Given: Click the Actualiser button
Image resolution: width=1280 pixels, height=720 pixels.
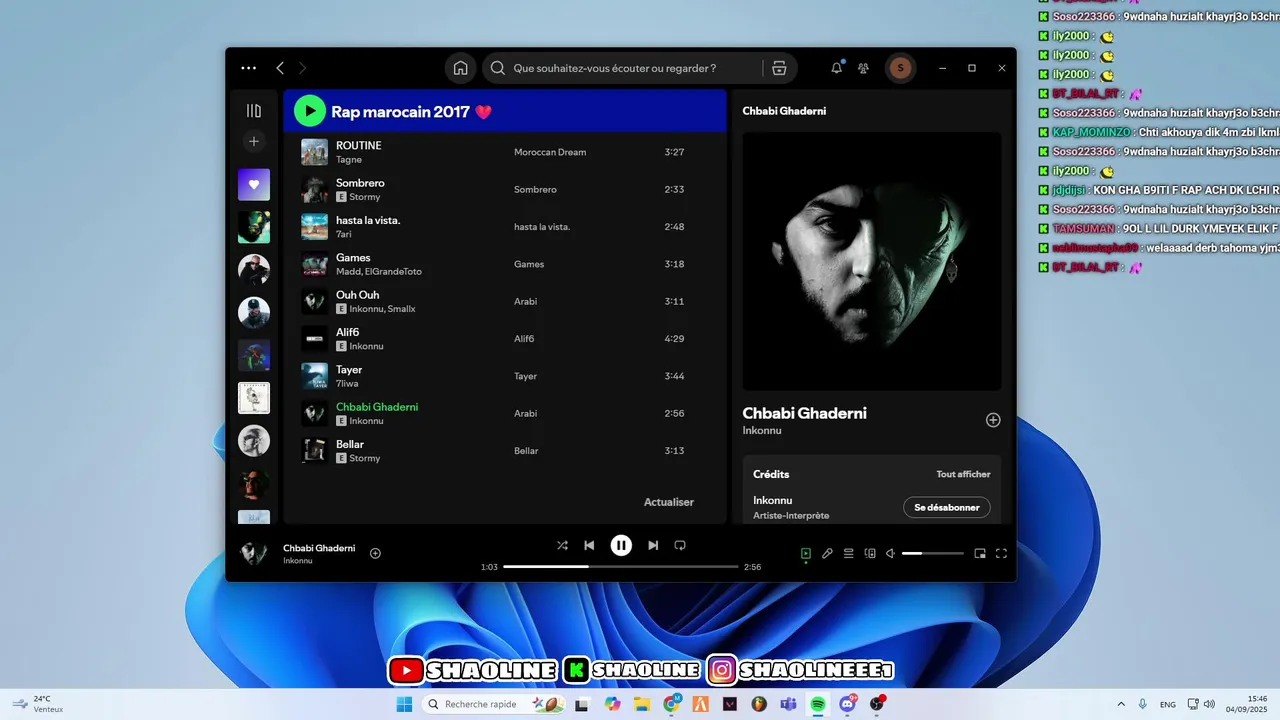Looking at the screenshot, I should point(669,502).
